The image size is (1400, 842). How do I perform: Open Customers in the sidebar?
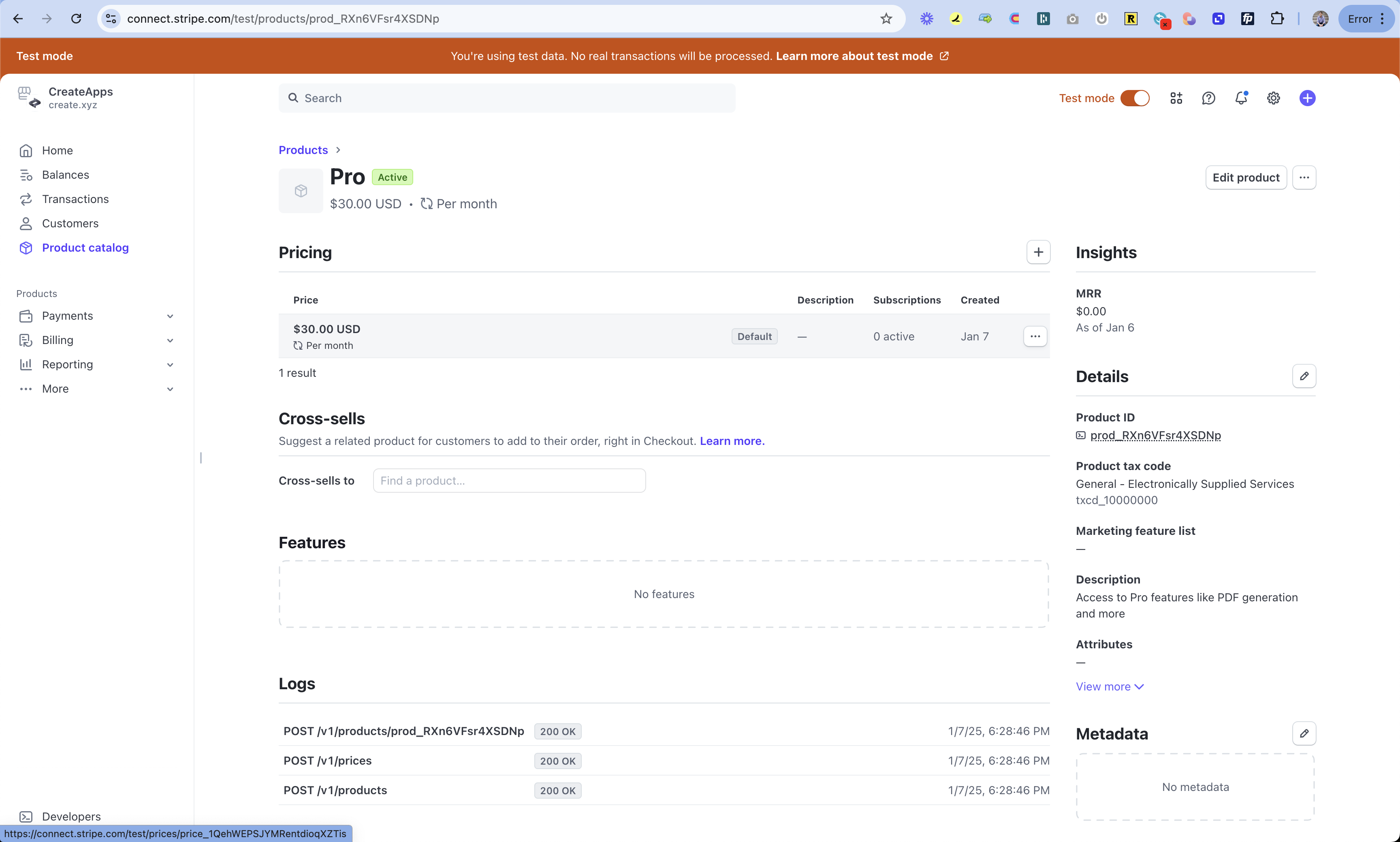[x=70, y=224]
